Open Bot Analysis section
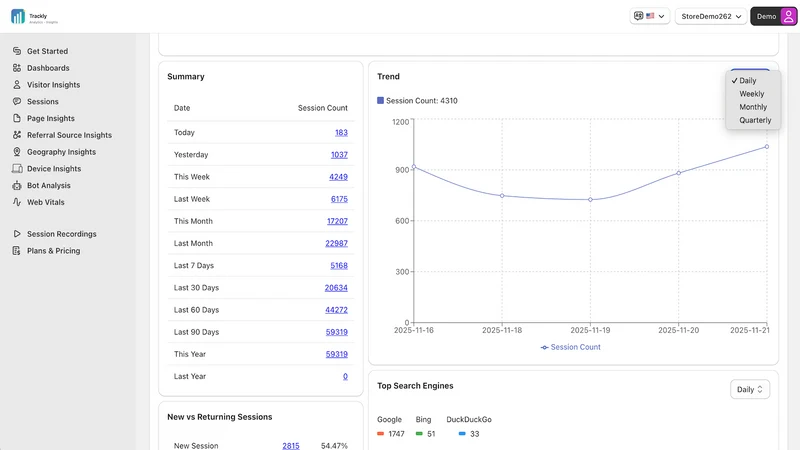The height and width of the screenshot is (450, 800). pos(48,186)
